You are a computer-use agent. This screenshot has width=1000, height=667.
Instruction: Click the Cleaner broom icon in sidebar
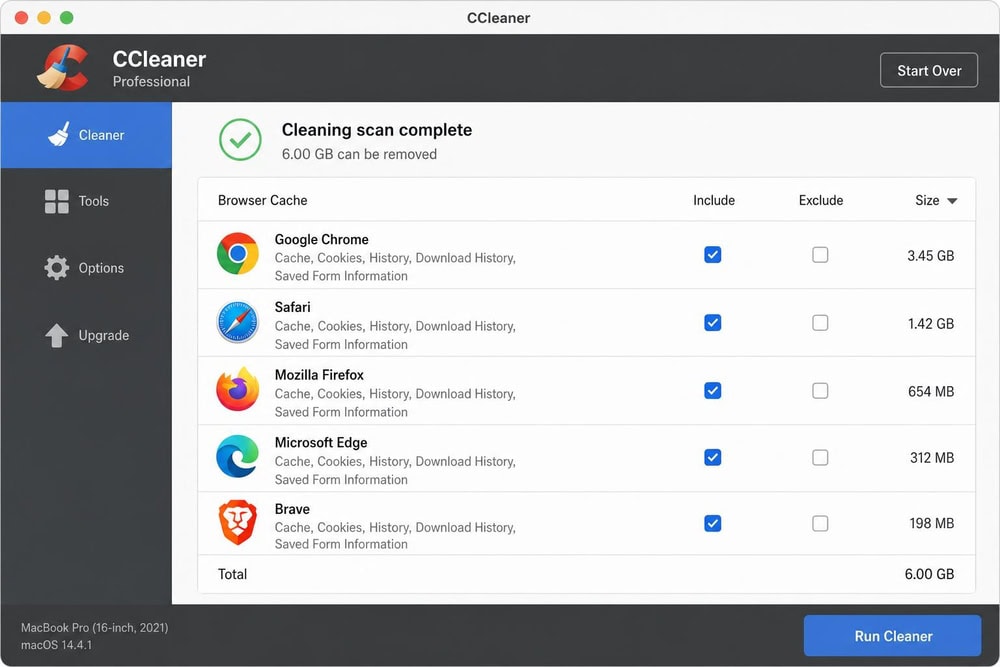pos(59,135)
